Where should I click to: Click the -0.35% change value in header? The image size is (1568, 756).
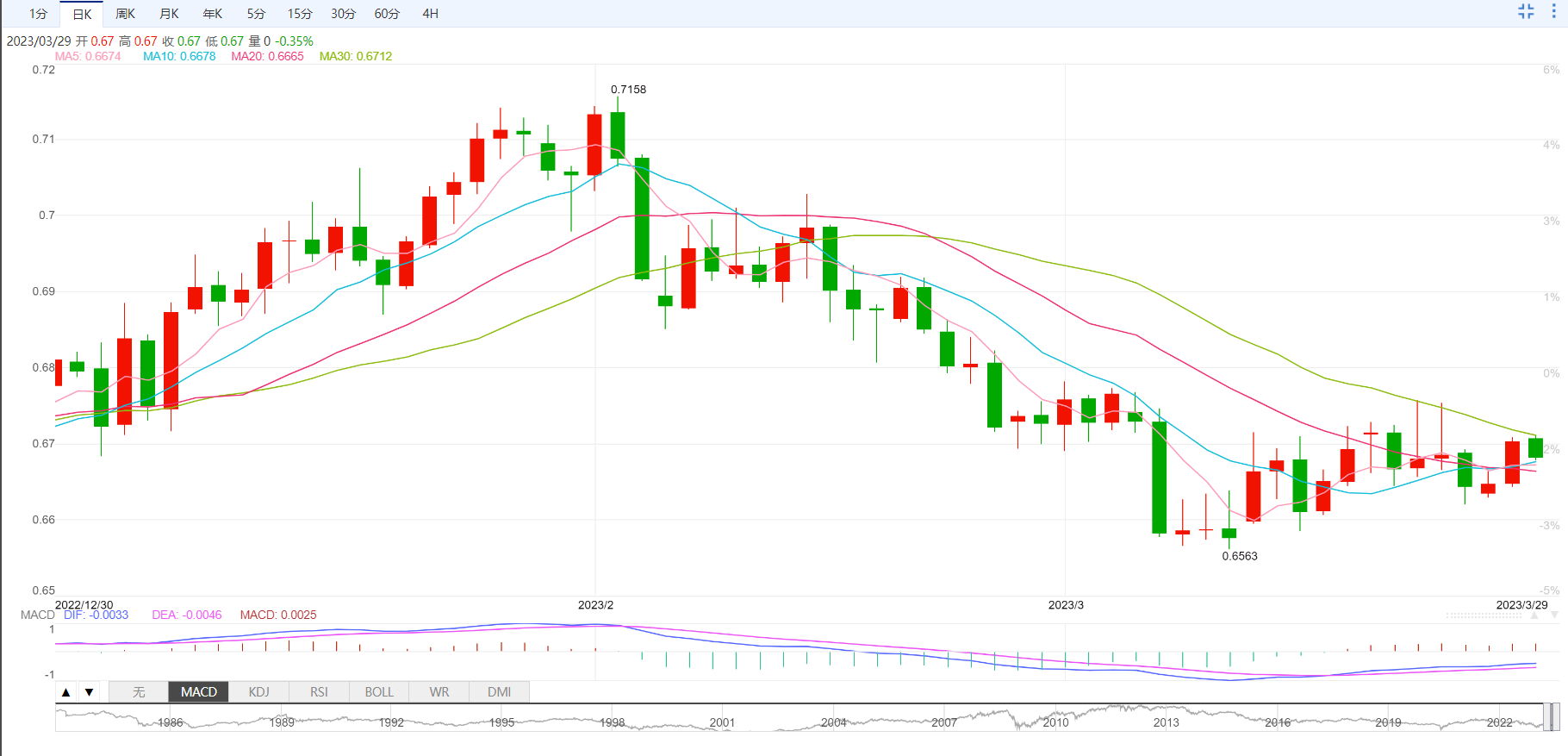(294, 41)
